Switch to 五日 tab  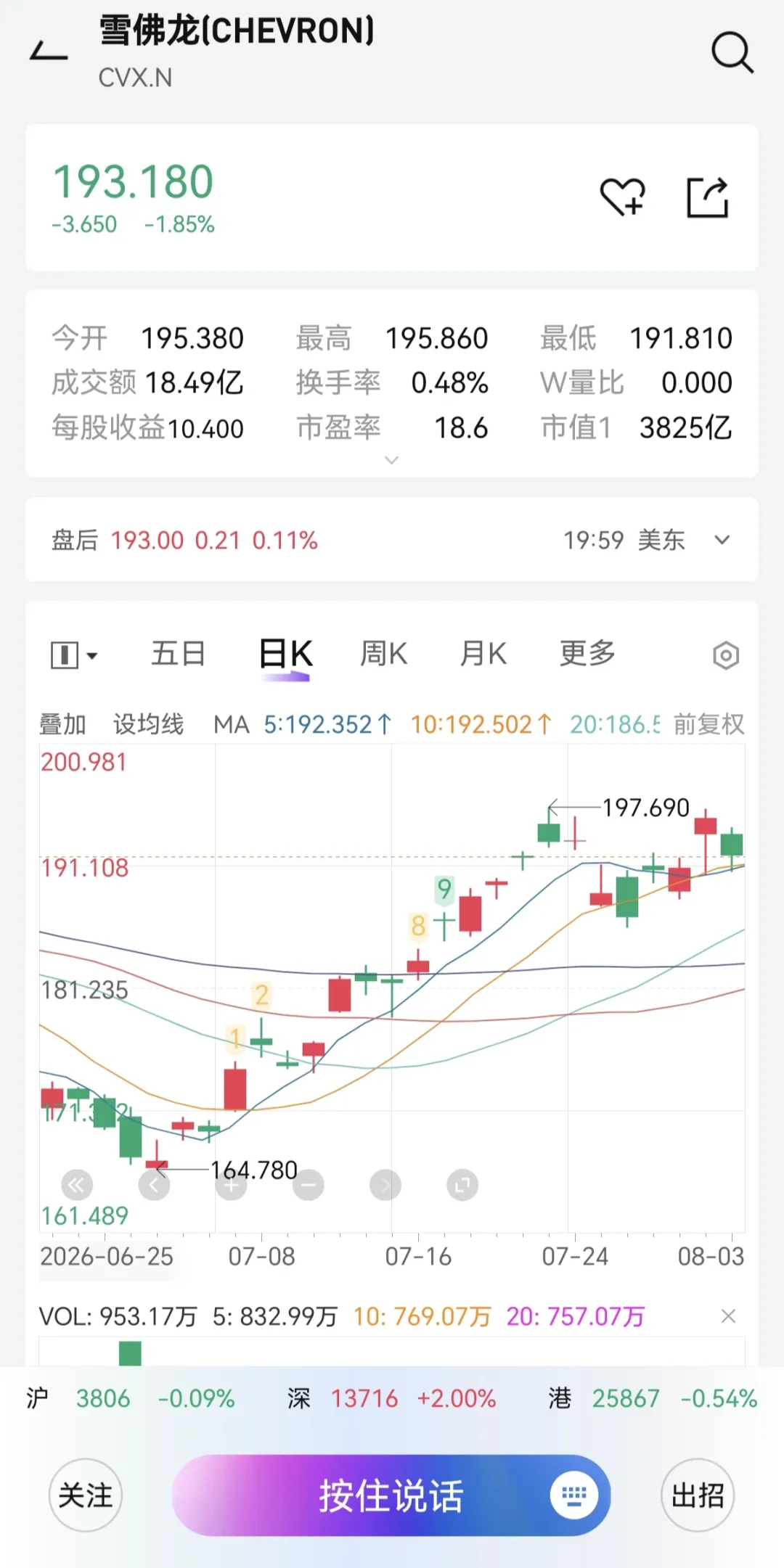(x=178, y=654)
